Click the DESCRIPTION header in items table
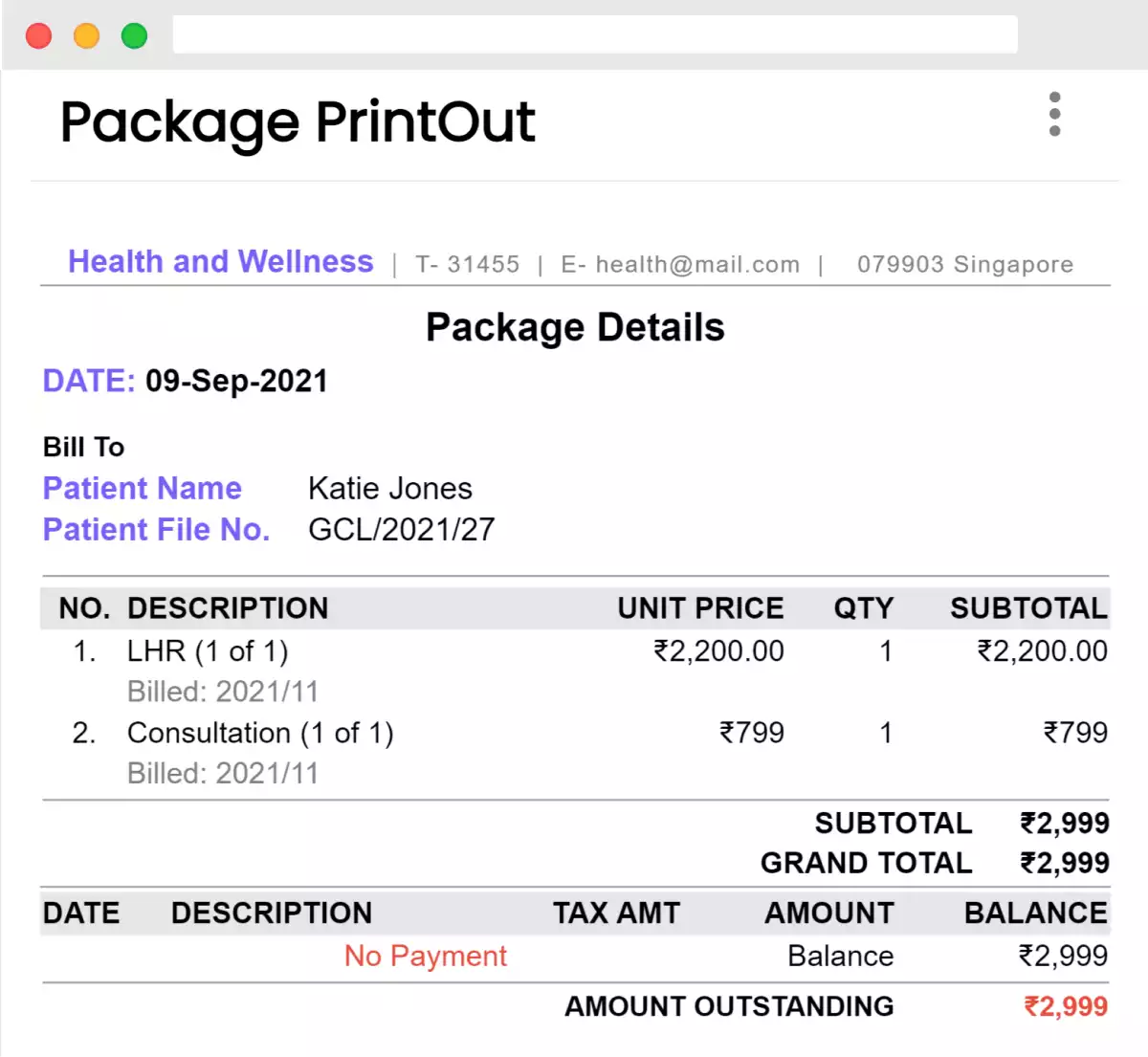The width and height of the screenshot is (1148, 1057). pyautogui.click(x=228, y=608)
